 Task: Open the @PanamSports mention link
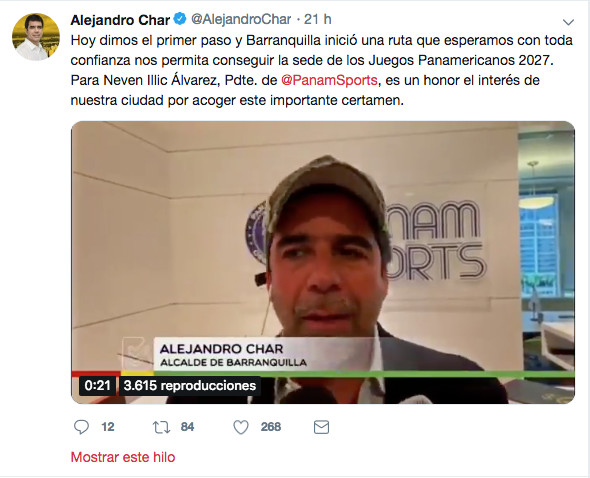(x=329, y=80)
